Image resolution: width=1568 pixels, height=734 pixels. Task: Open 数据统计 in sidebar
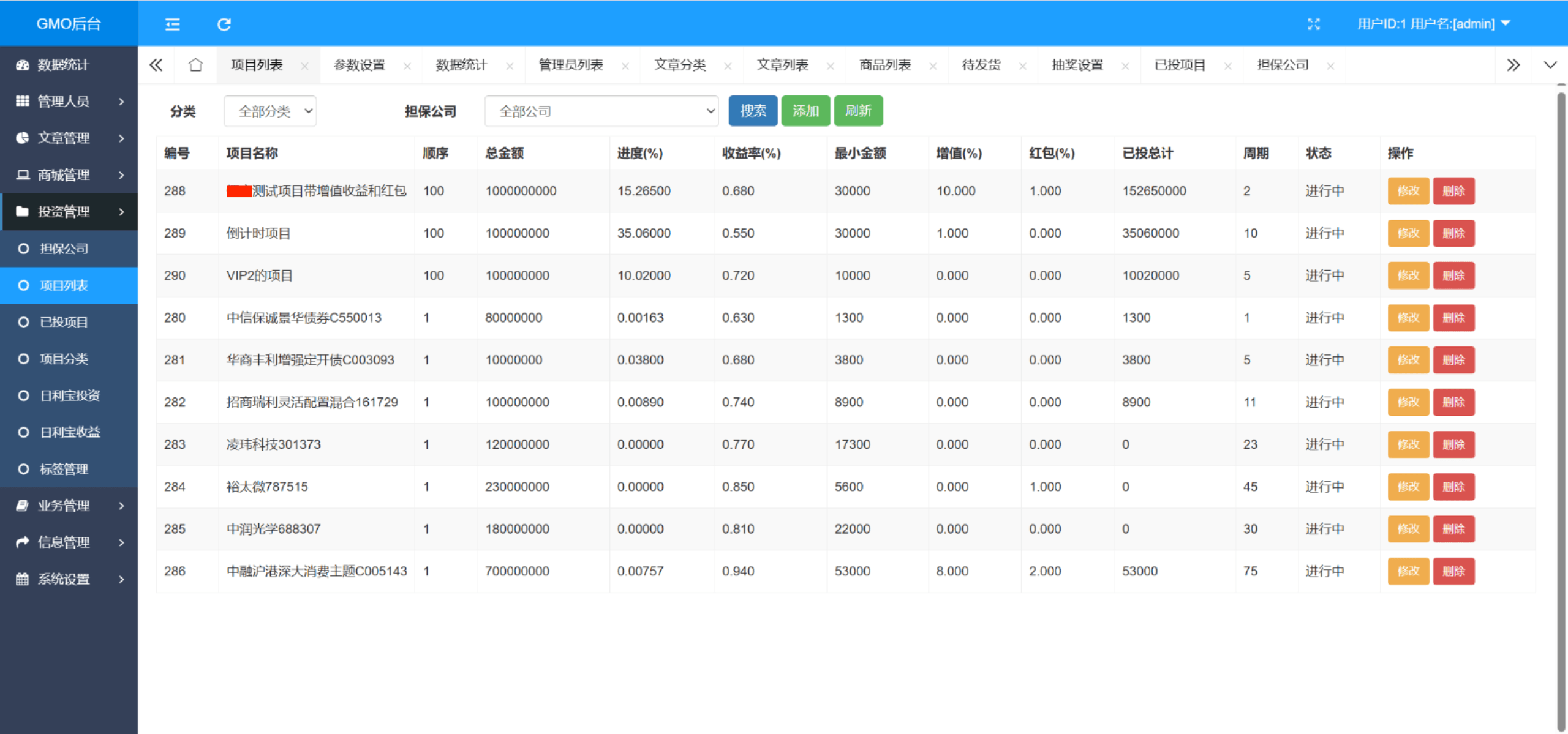(x=63, y=65)
